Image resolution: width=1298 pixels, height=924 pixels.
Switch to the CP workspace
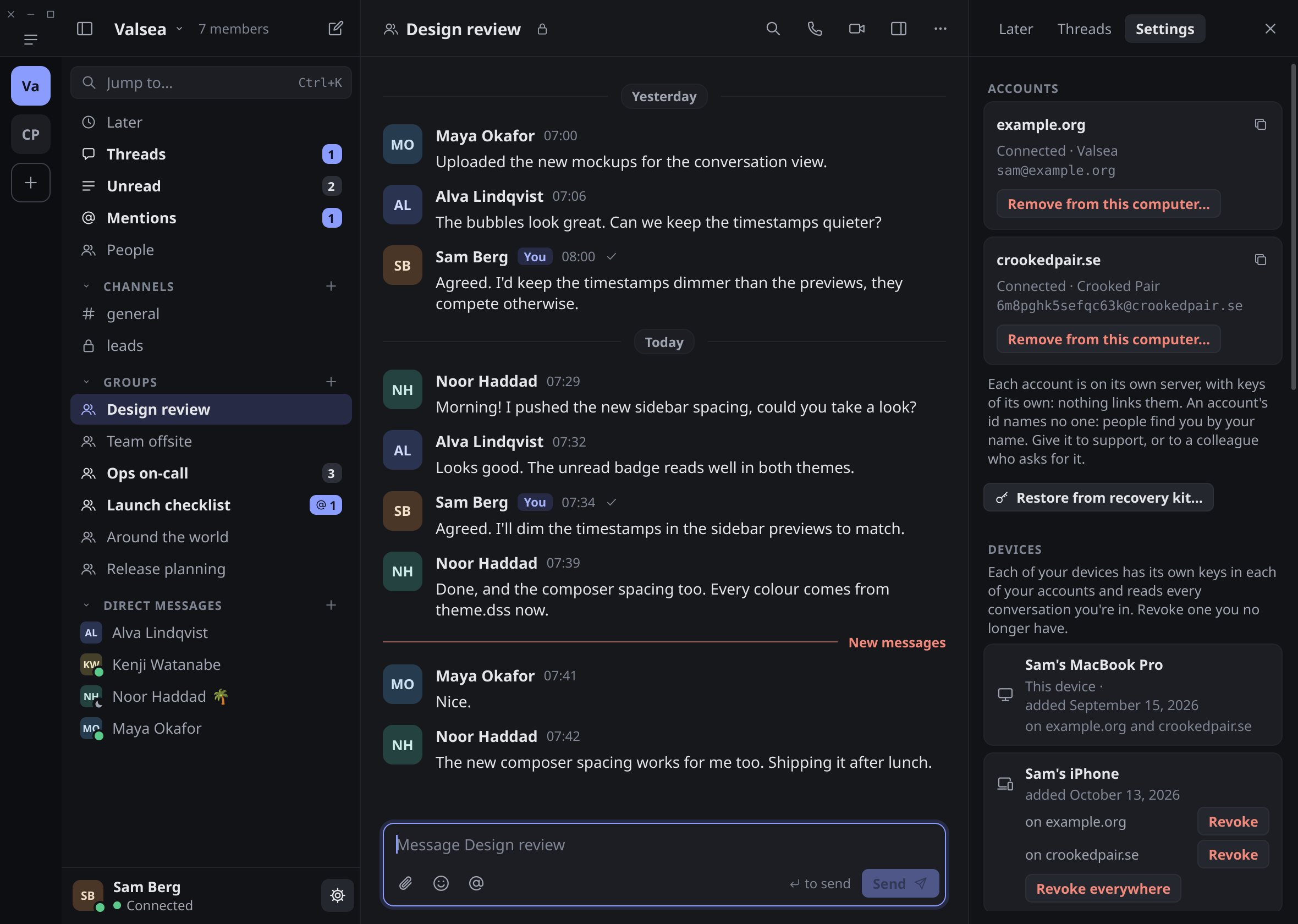(x=31, y=134)
